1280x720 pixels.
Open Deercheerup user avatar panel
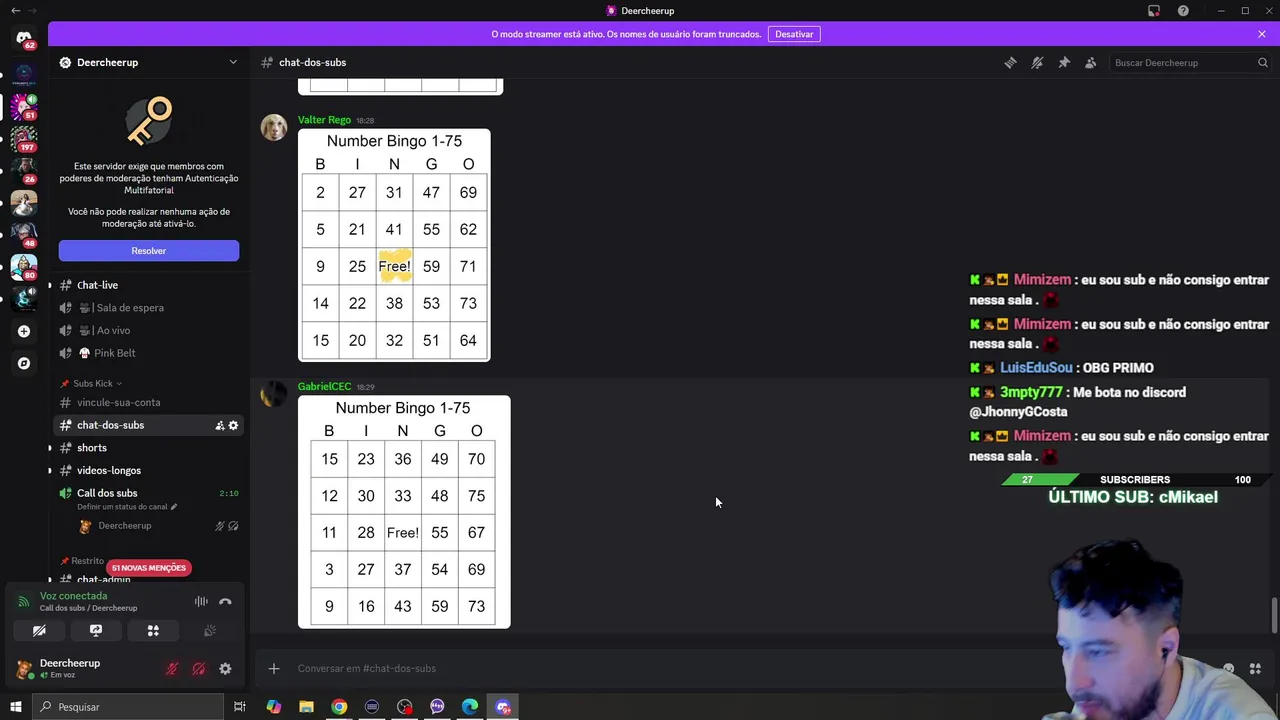coord(24,669)
